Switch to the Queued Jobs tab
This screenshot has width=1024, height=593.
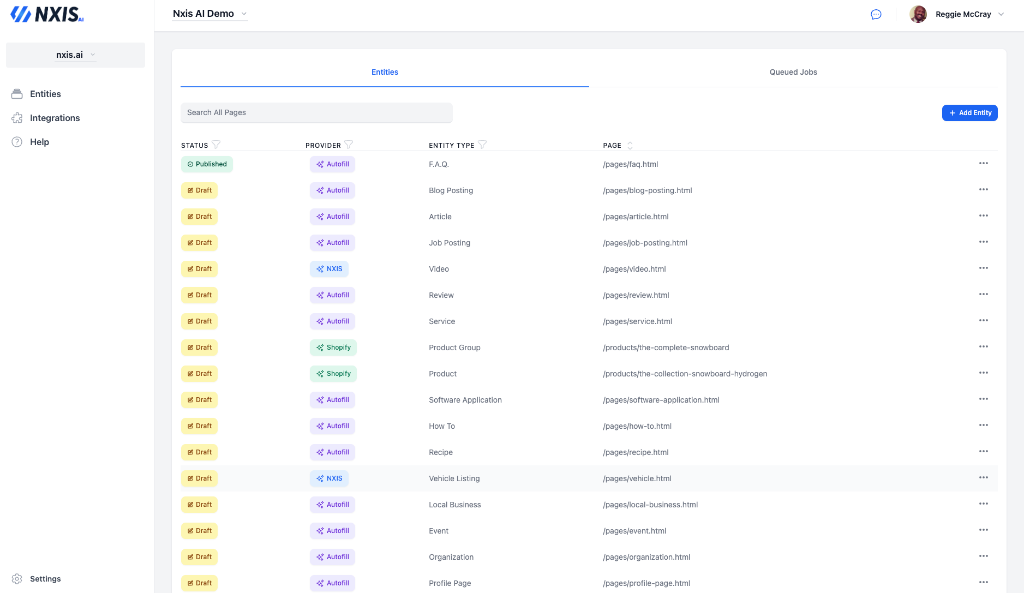pyautogui.click(x=793, y=72)
